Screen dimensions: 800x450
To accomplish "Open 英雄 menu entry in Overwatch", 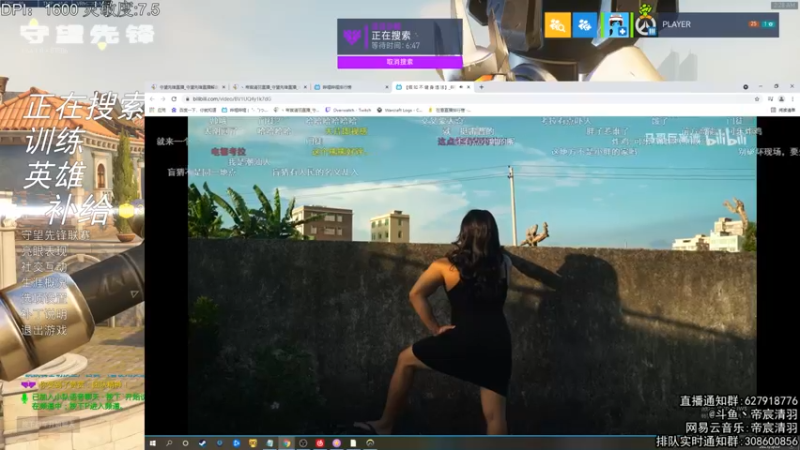I will [x=55, y=175].
